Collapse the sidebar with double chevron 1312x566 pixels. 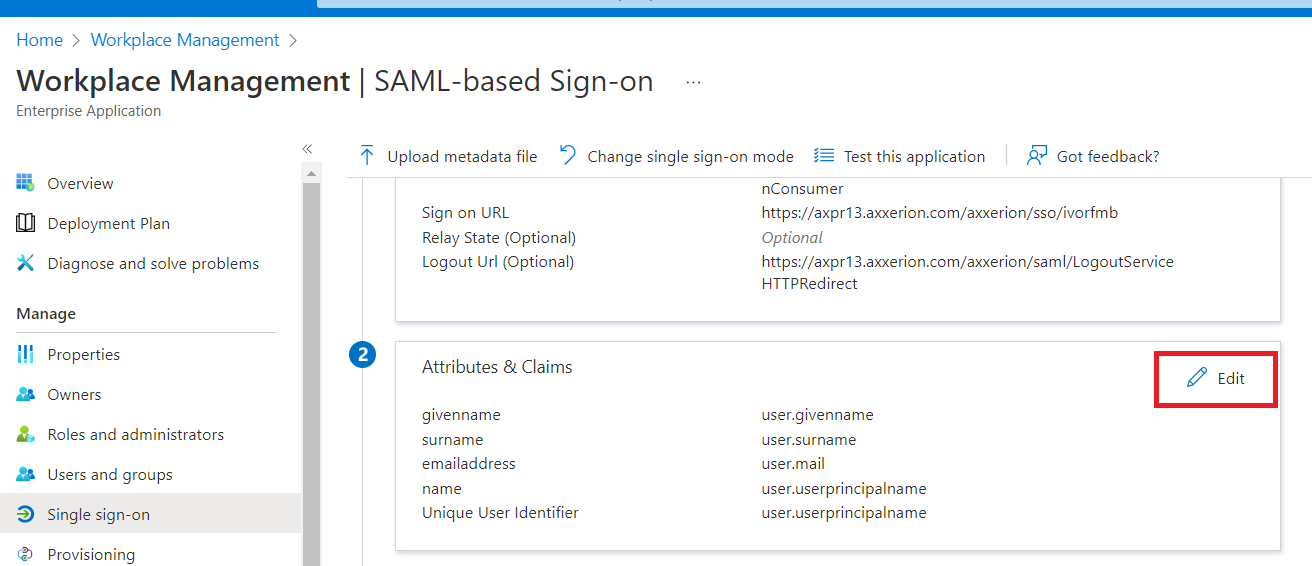pos(307,149)
